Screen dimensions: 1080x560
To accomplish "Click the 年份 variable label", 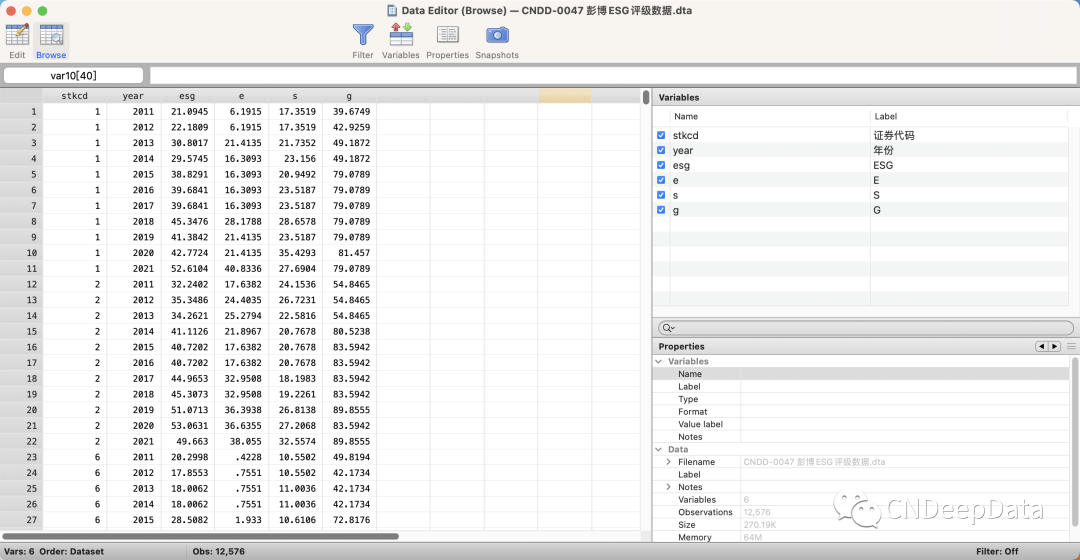I will tap(883, 150).
